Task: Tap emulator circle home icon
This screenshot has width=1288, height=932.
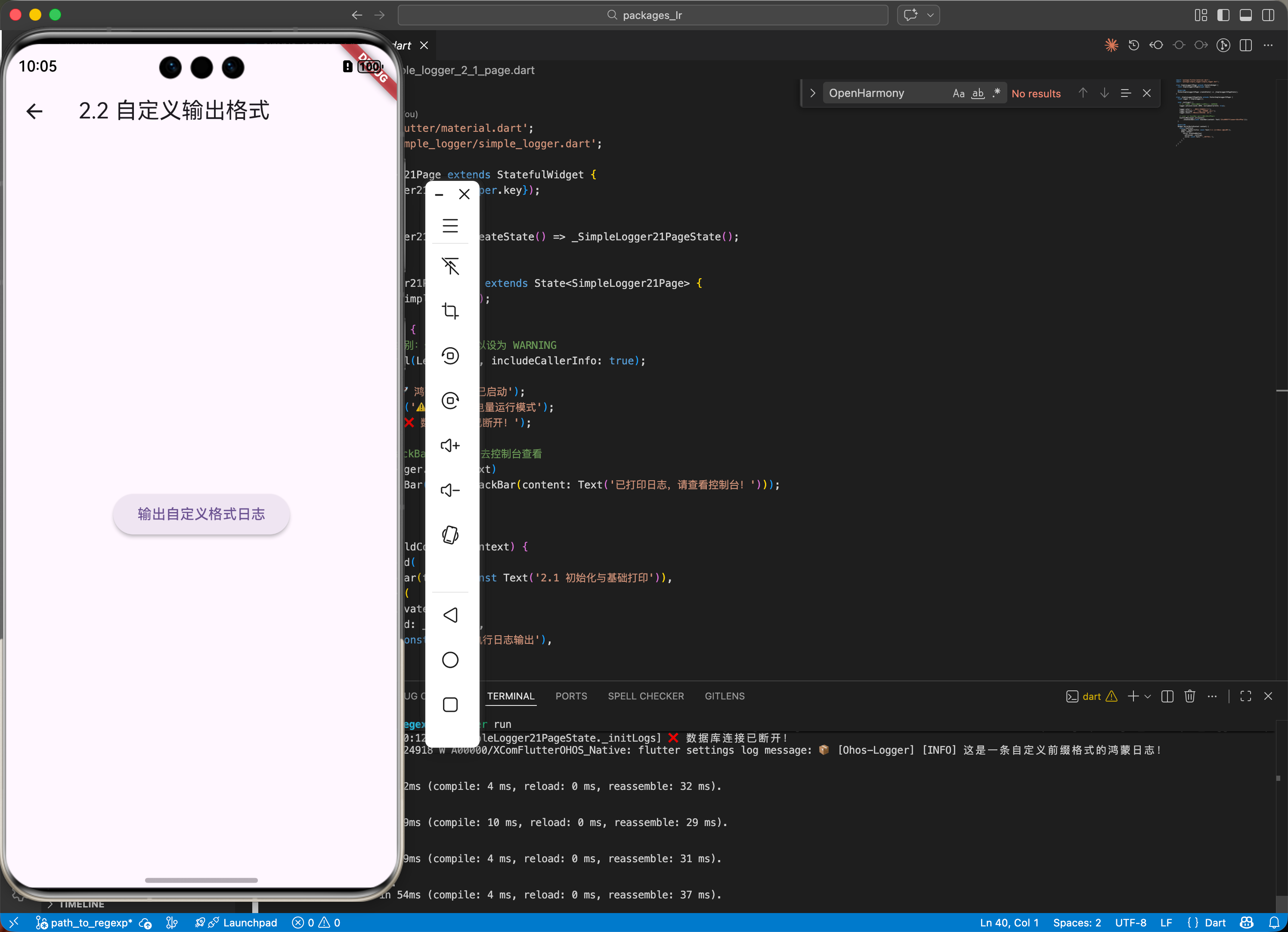Action: click(x=450, y=660)
